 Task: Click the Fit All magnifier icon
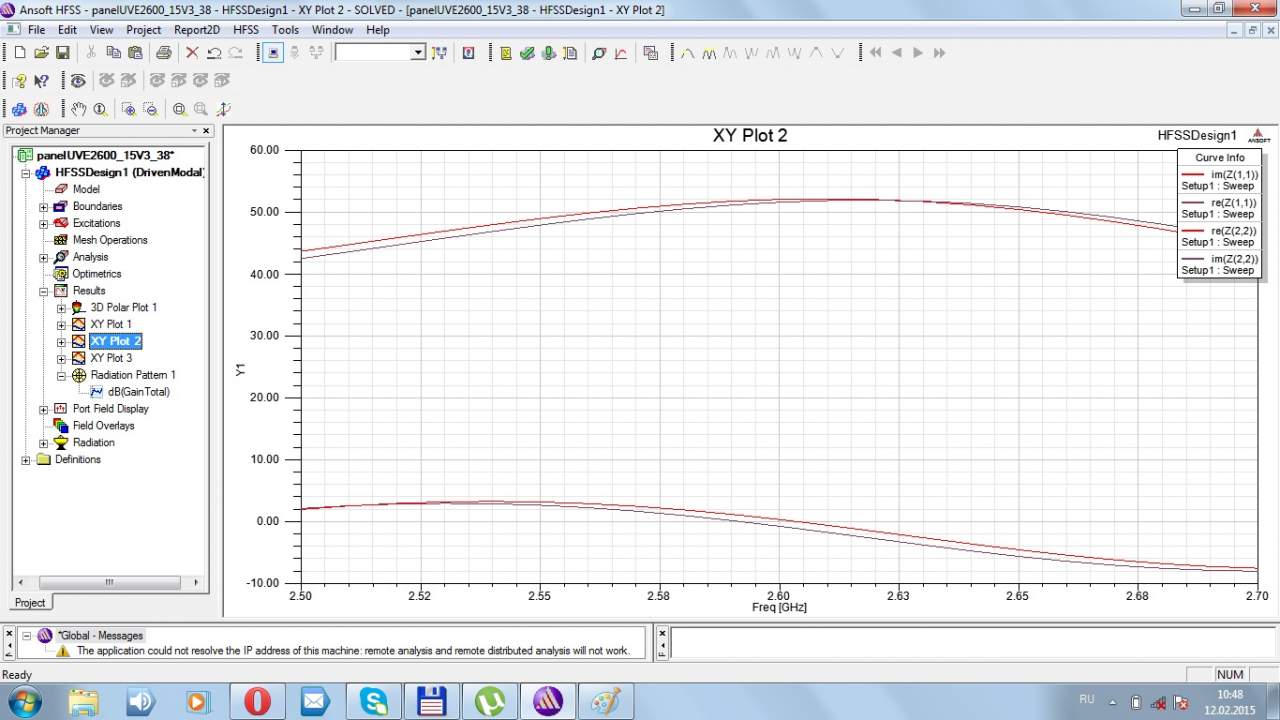click(x=179, y=109)
